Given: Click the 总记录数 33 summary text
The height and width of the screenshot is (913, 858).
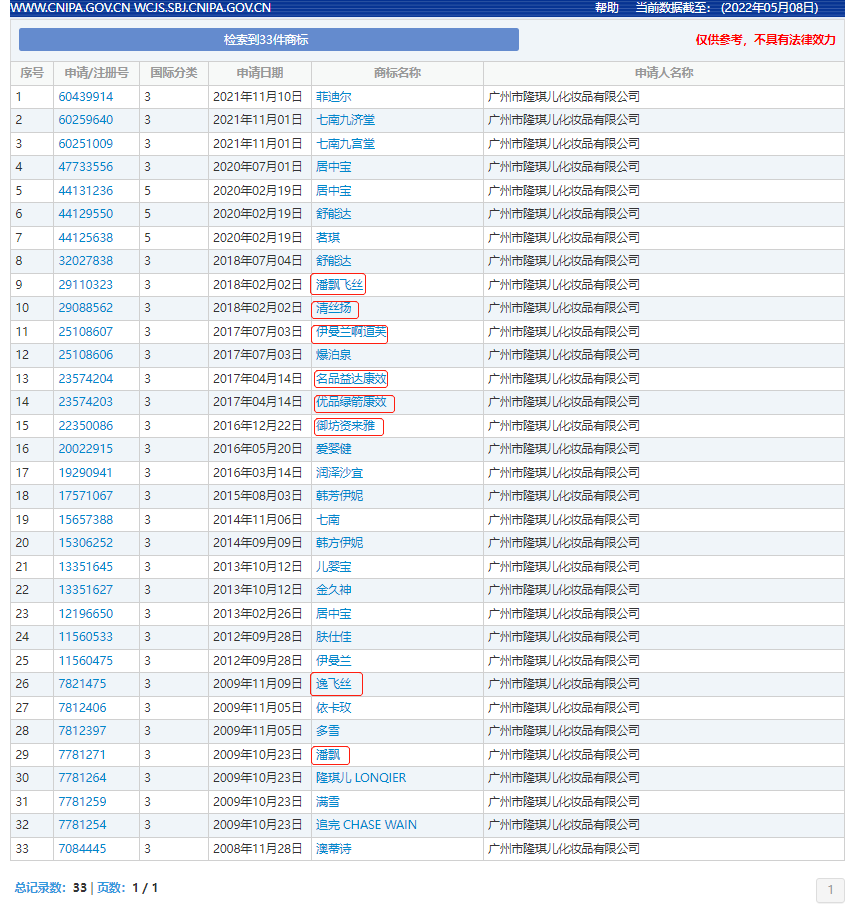Looking at the screenshot, I should (51, 888).
